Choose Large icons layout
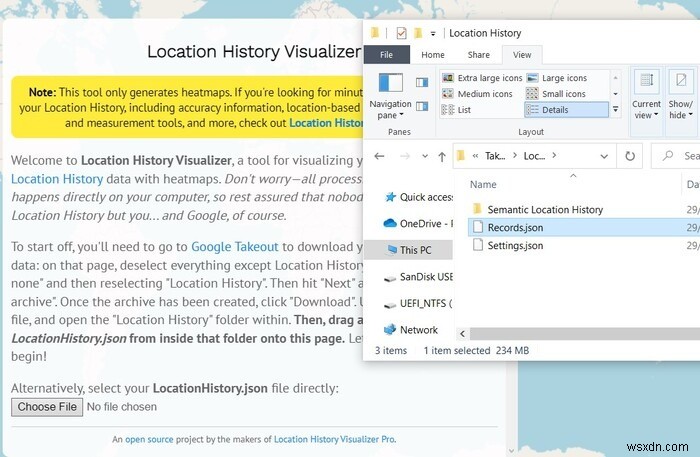 pos(557,78)
